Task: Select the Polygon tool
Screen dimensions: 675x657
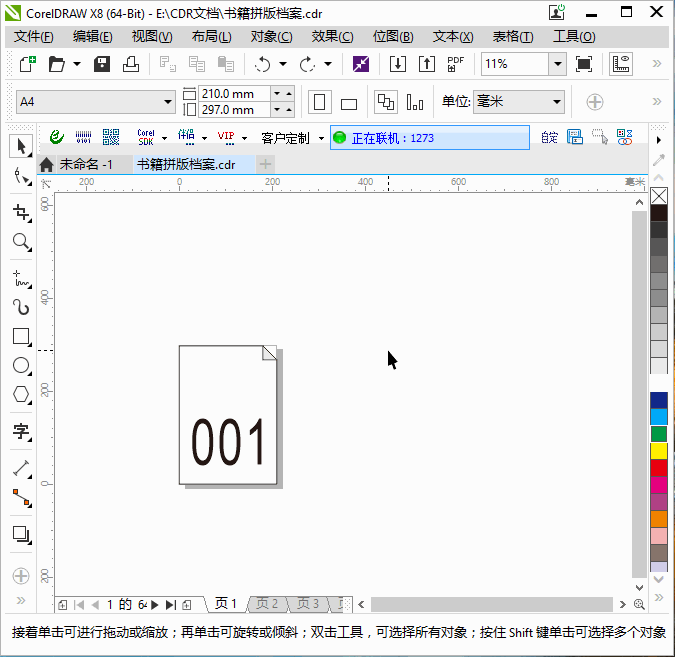Action: tap(21, 394)
